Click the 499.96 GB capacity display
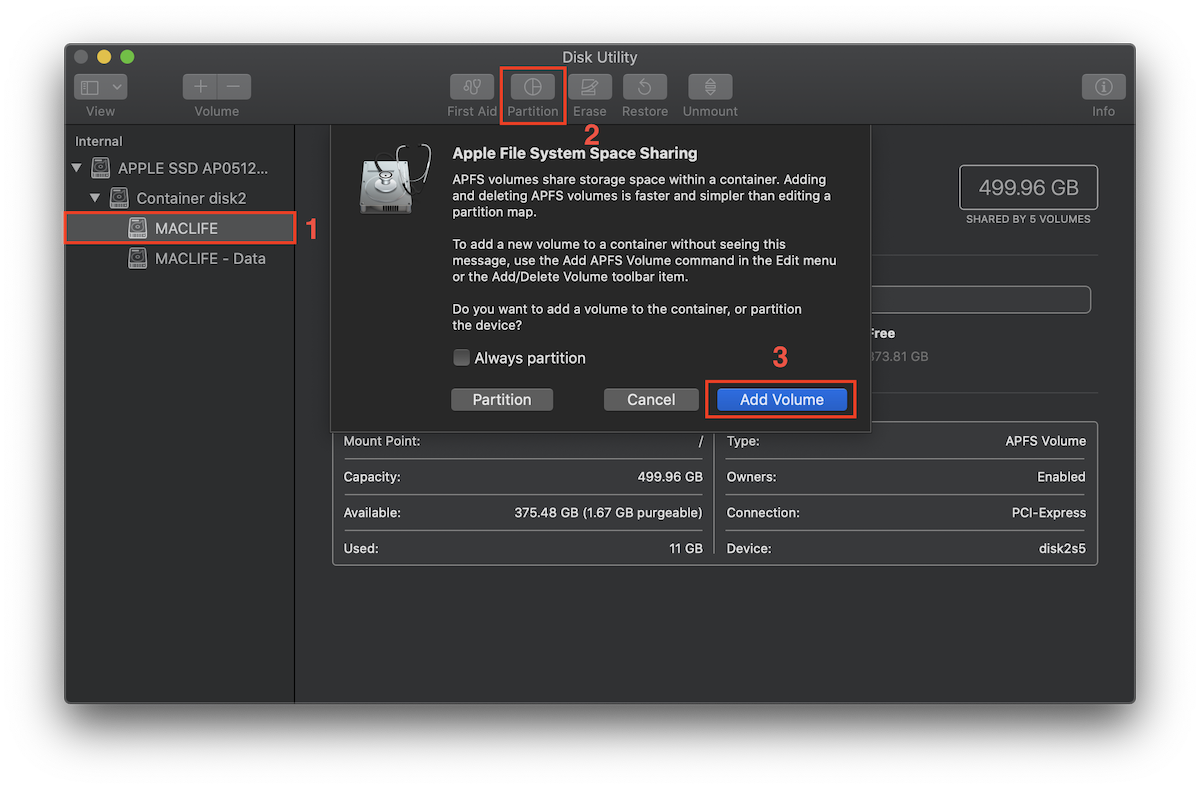Screen dimensions: 1200x789 1028,187
